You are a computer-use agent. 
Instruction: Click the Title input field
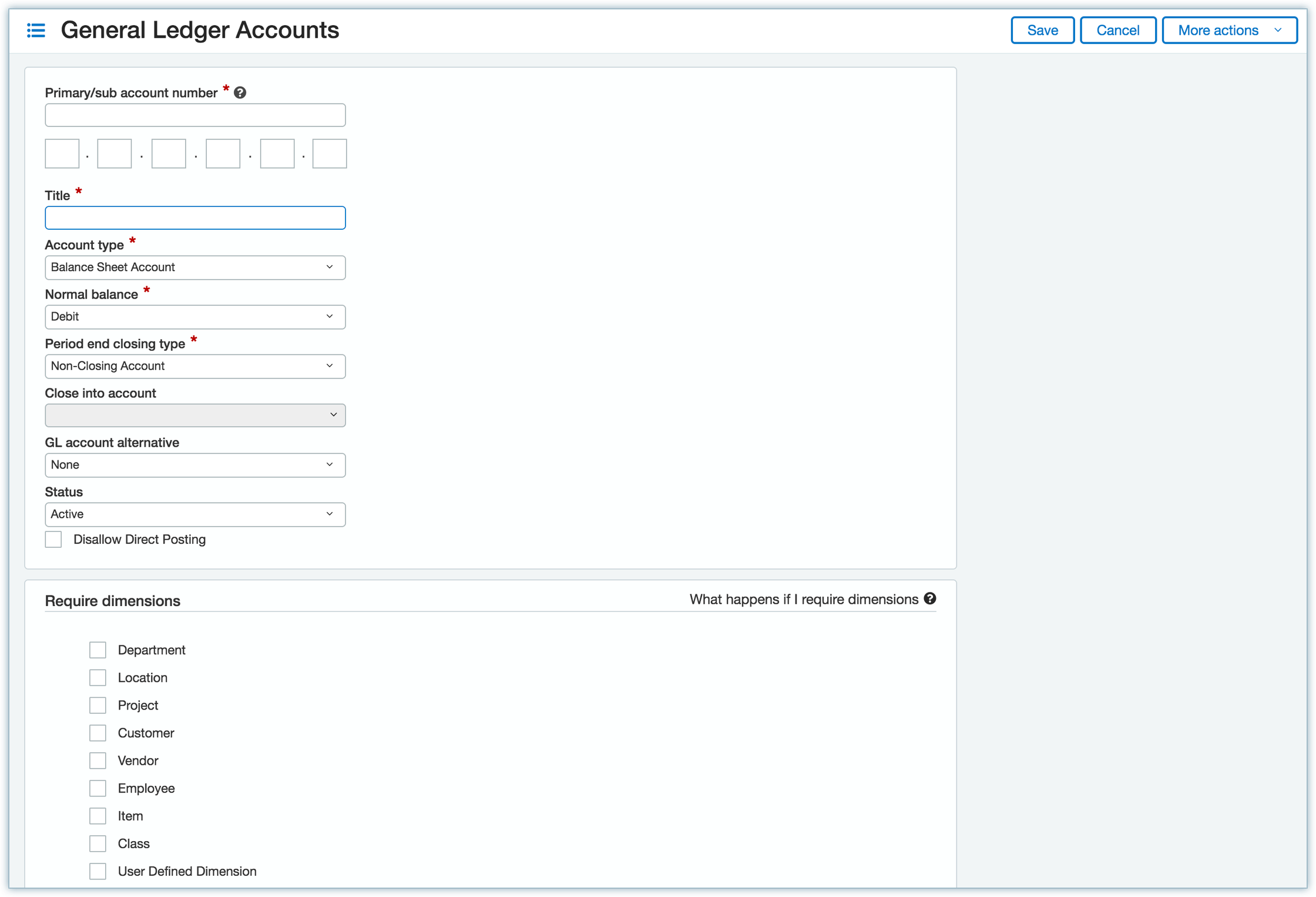(194, 217)
